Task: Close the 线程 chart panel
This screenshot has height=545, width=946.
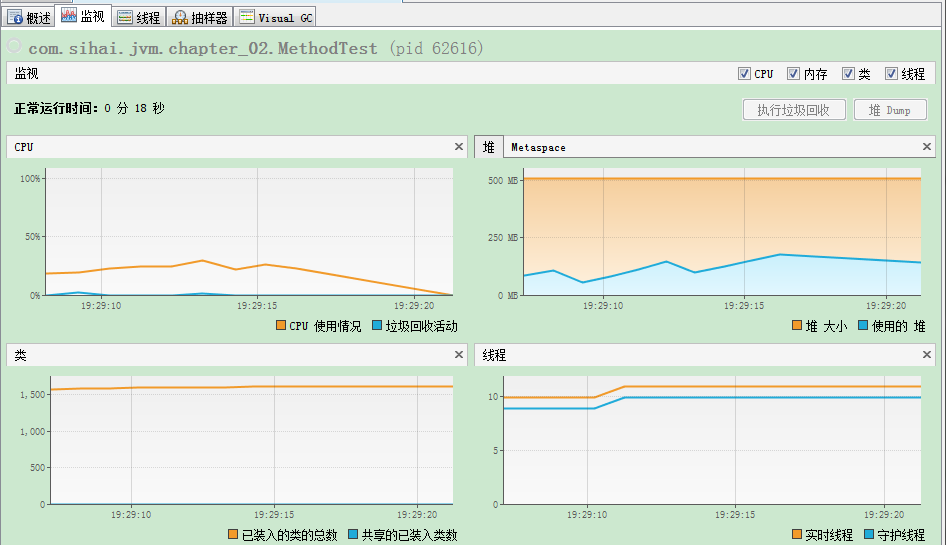Action: click(927, 355)
